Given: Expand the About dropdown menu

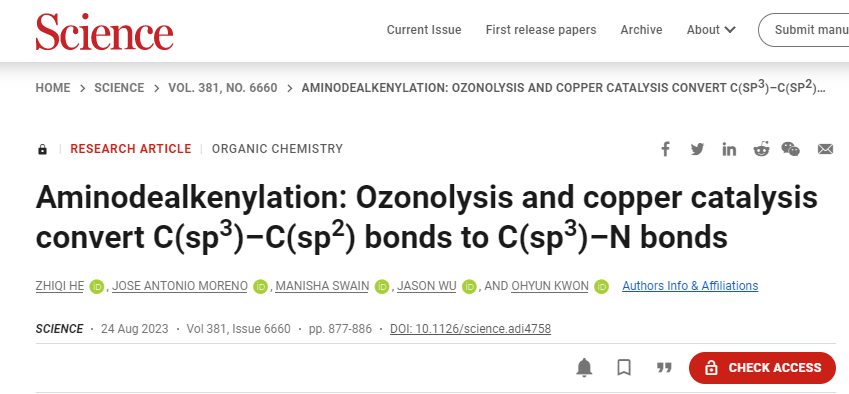Looking at the screenshot, I should [x=711, y=30].
